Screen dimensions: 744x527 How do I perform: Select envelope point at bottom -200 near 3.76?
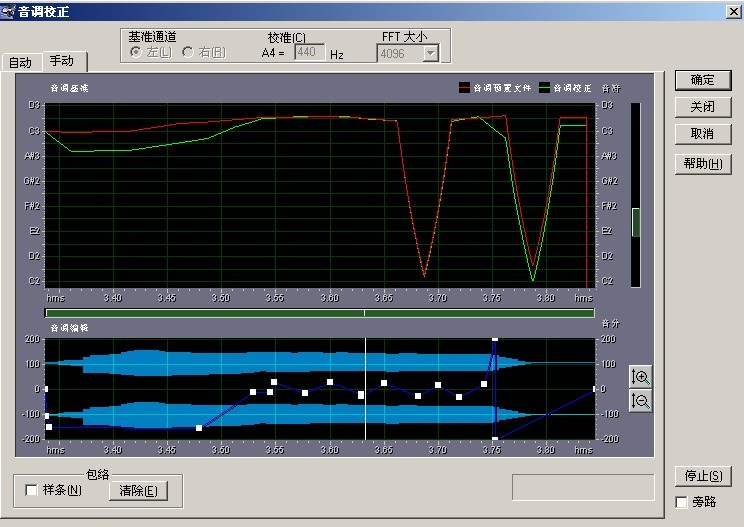click(x=495, y=439)
